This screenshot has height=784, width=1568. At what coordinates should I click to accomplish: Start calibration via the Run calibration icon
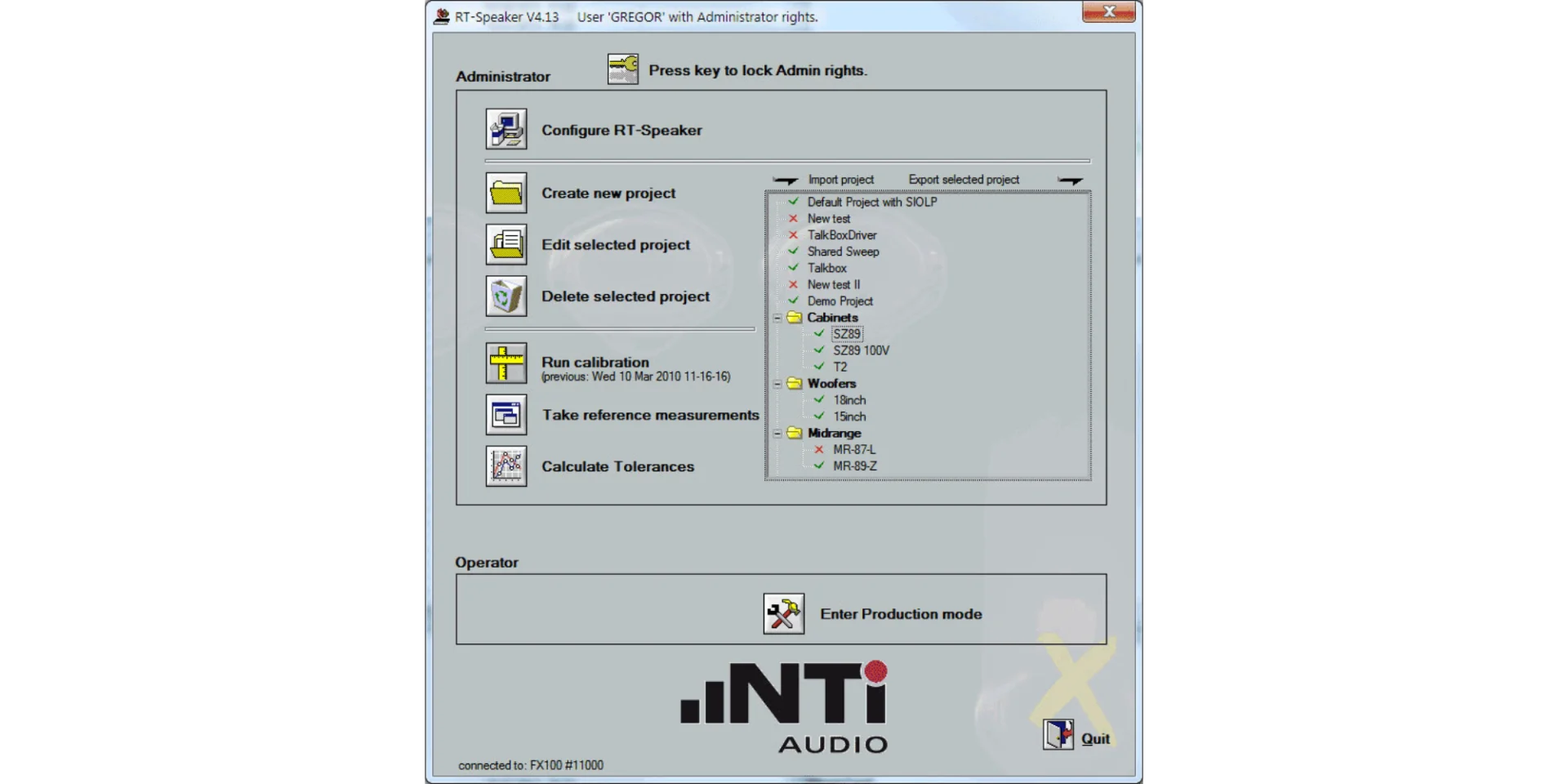pyautogui.click(x=506, y=363)
